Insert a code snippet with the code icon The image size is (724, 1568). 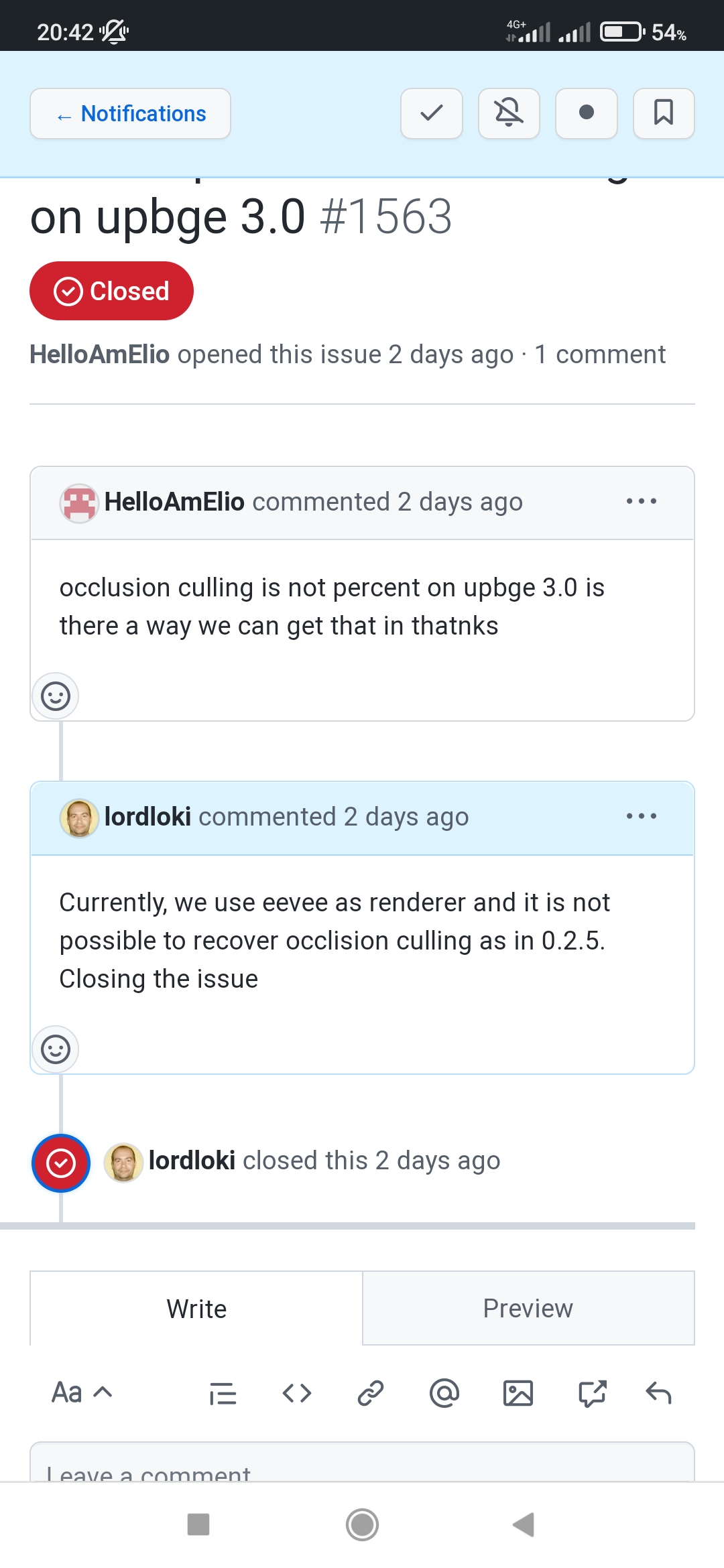(297, 1393)
